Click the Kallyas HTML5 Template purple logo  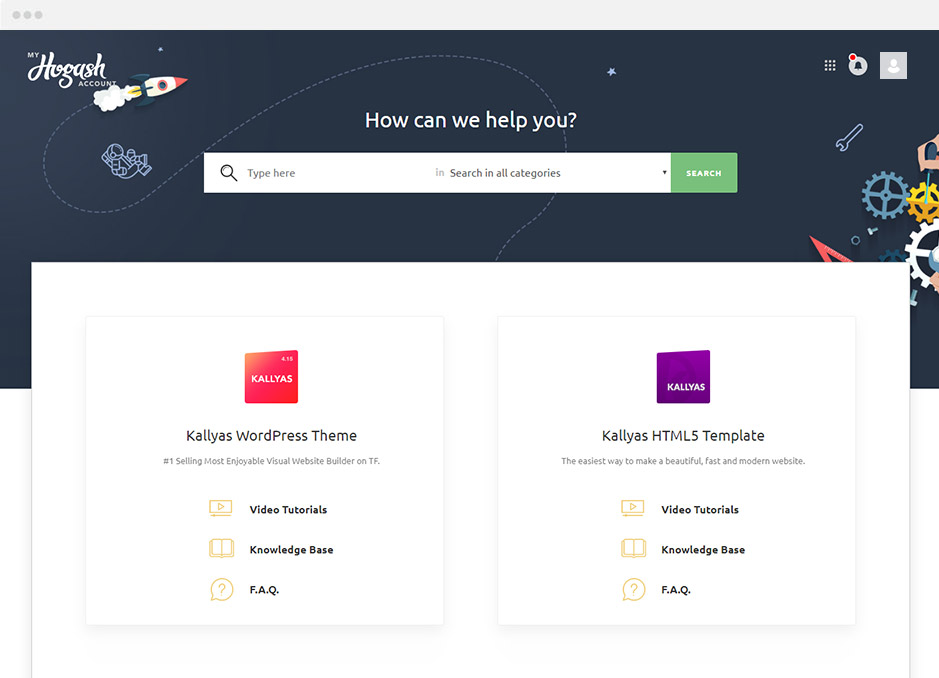[683, 377]
